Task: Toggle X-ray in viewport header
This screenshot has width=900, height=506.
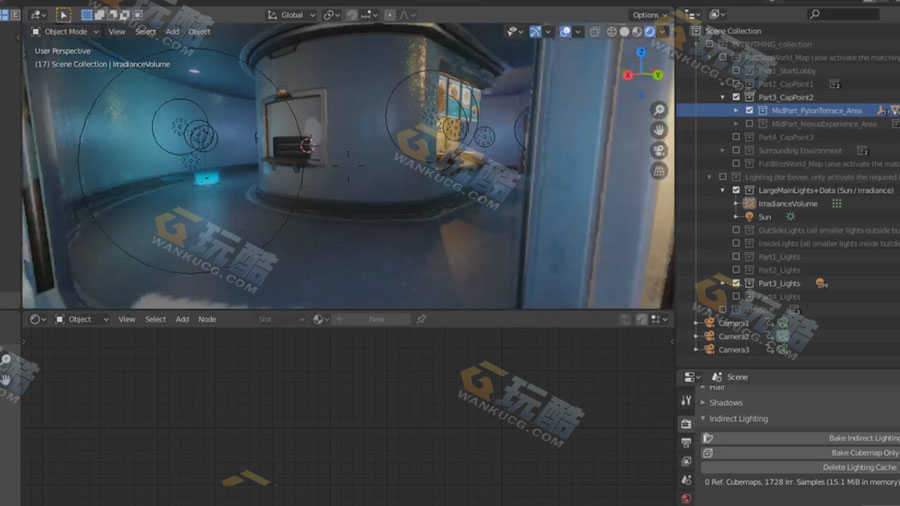Action: click(595, 32)
